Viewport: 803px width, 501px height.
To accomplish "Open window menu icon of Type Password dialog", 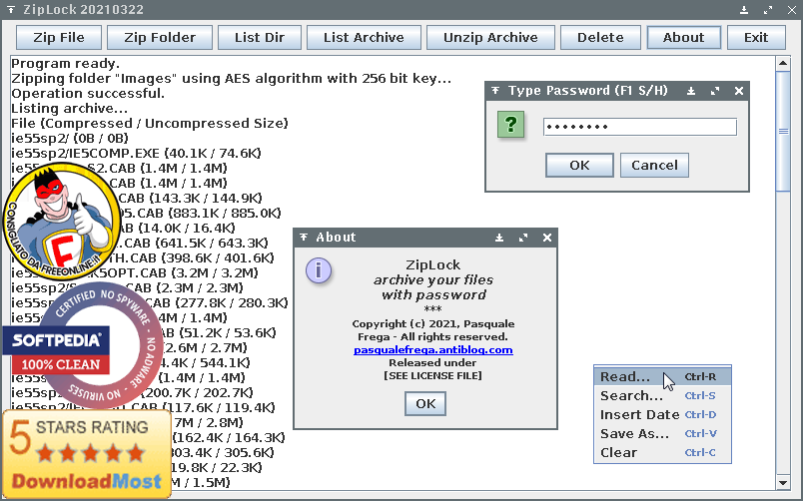I will [x=496, y=91].
